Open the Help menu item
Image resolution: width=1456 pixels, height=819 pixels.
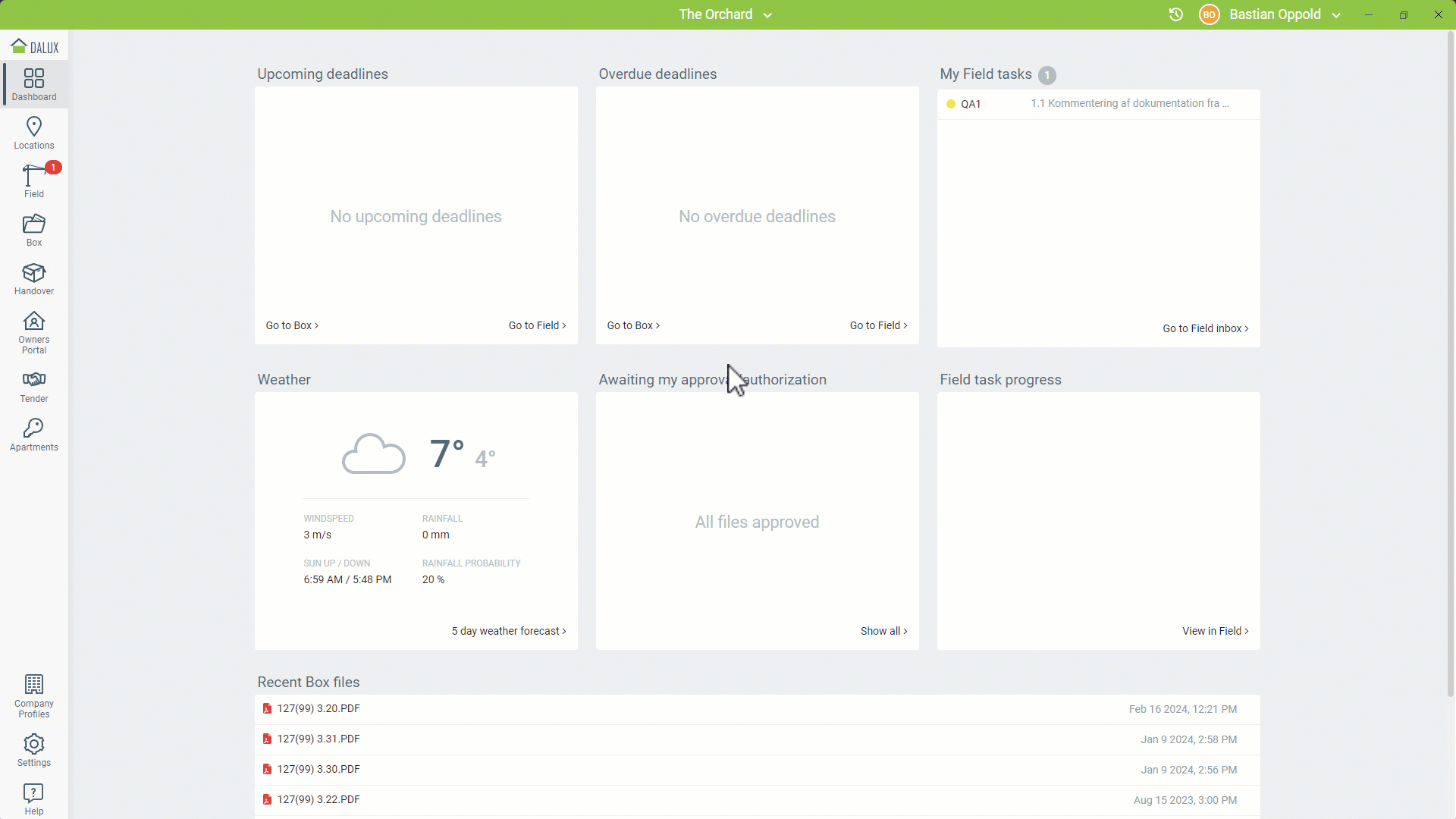coord(34,799)
